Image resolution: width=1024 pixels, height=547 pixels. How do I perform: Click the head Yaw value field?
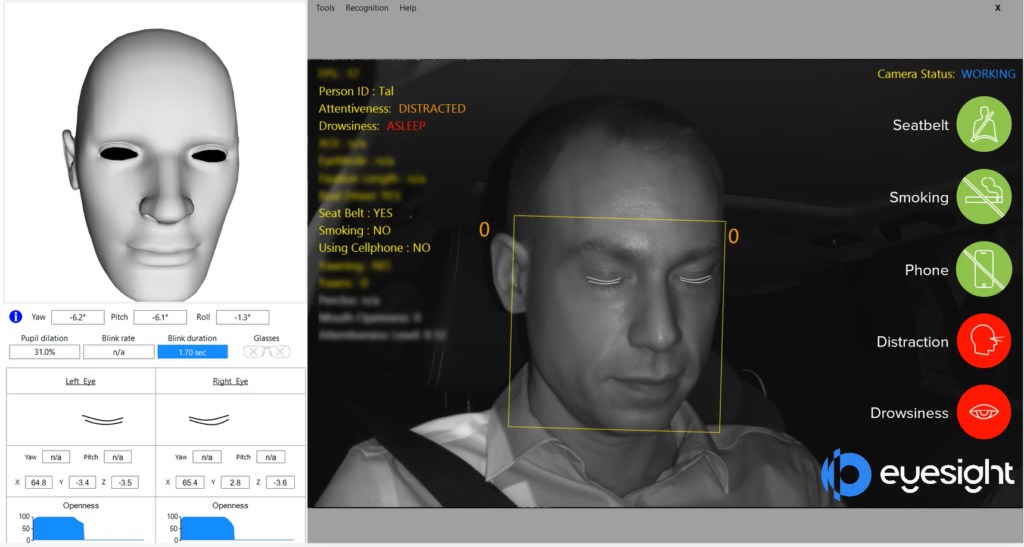tap(78, 317)
